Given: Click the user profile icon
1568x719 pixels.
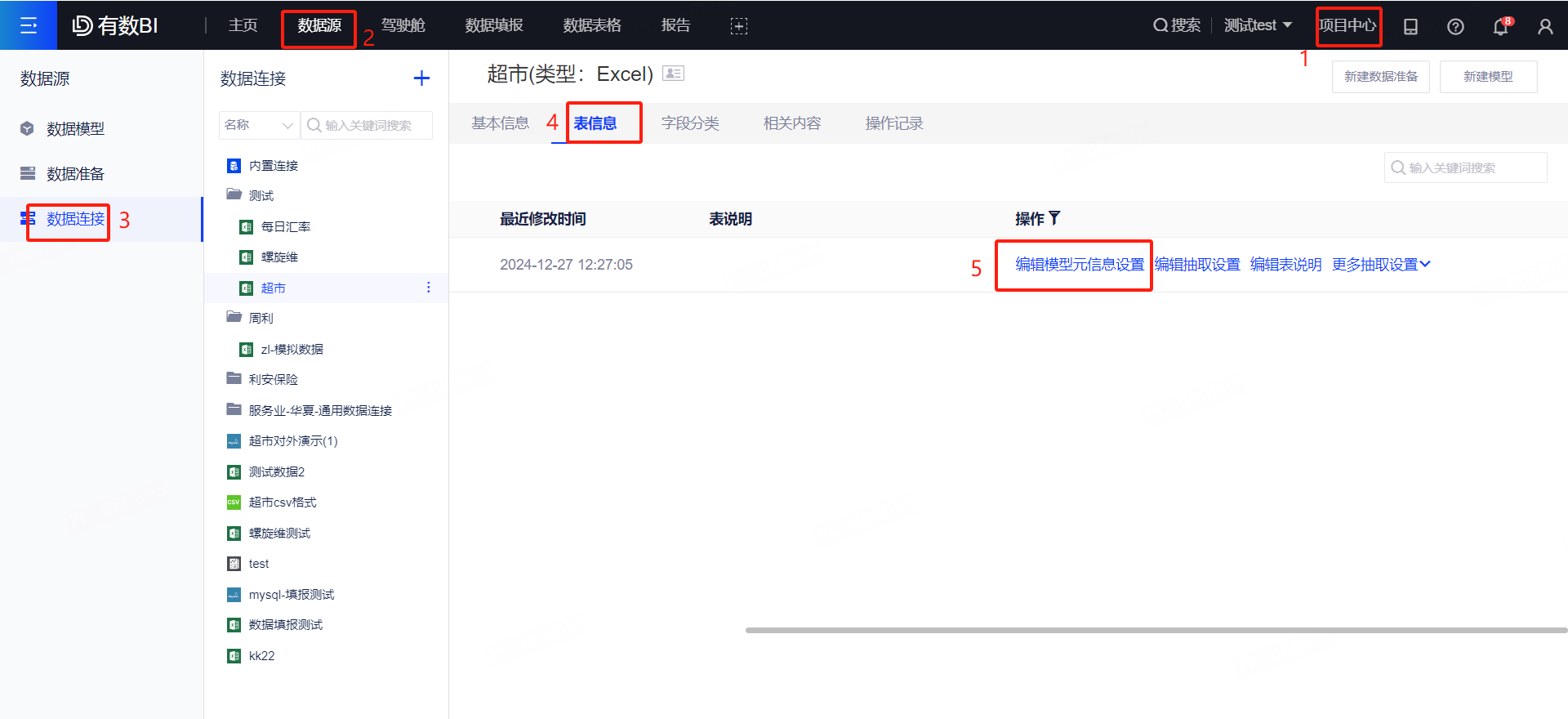Looking at the screenshot, I should tap(1545, 26).
